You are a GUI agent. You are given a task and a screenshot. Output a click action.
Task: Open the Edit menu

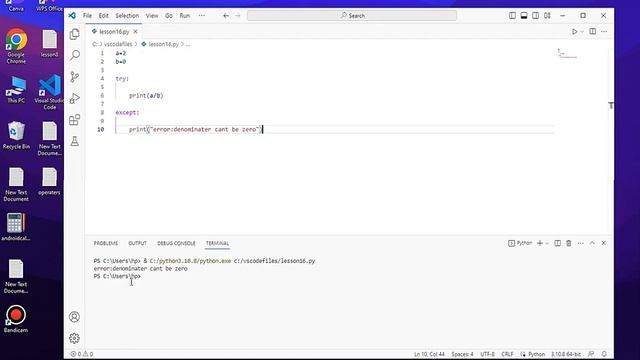[103, 16]
